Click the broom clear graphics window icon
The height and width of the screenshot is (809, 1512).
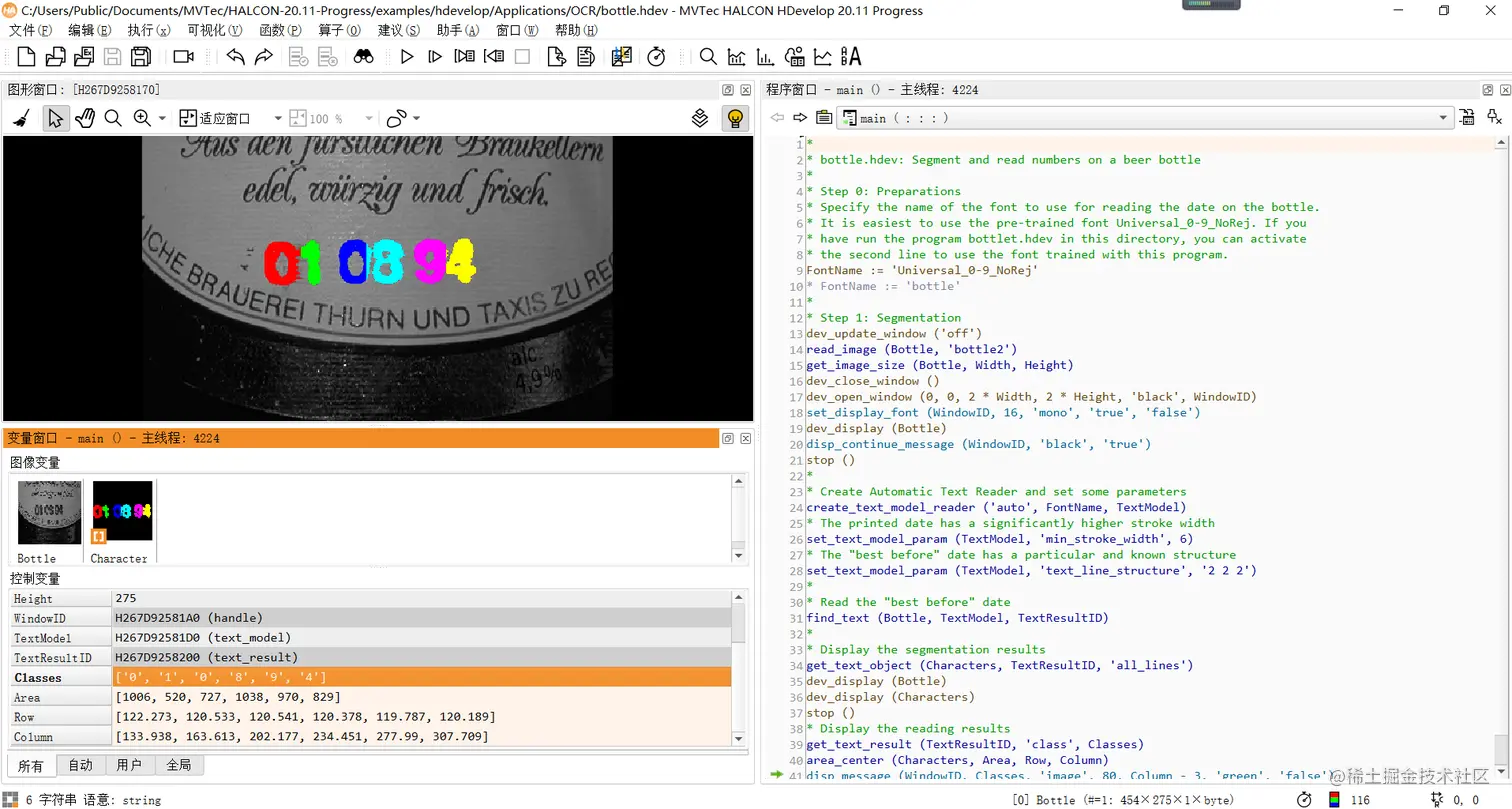[x=21, y=119]
